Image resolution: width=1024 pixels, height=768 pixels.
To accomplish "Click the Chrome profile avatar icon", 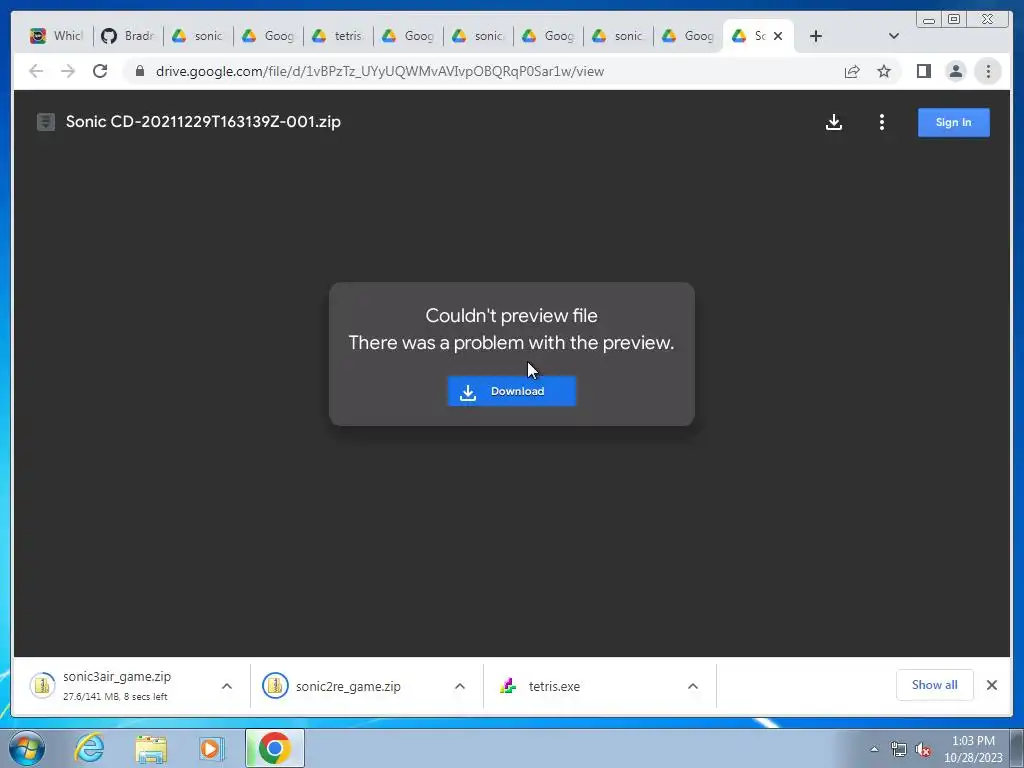I will (x=955, y=71).
